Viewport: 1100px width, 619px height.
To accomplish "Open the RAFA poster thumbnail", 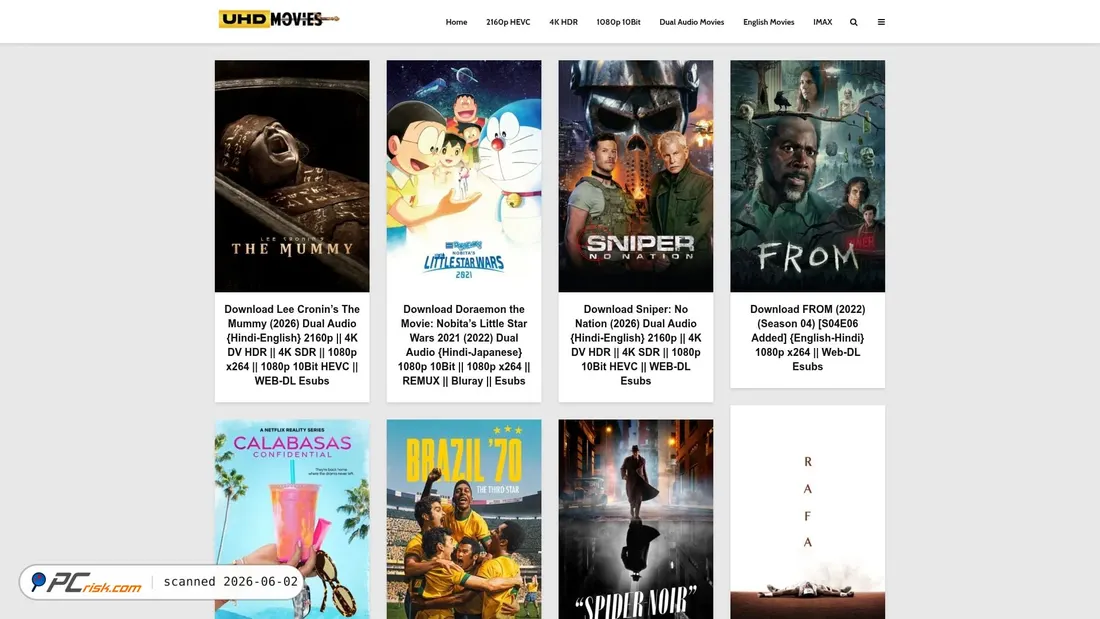I will click(807, 512).
